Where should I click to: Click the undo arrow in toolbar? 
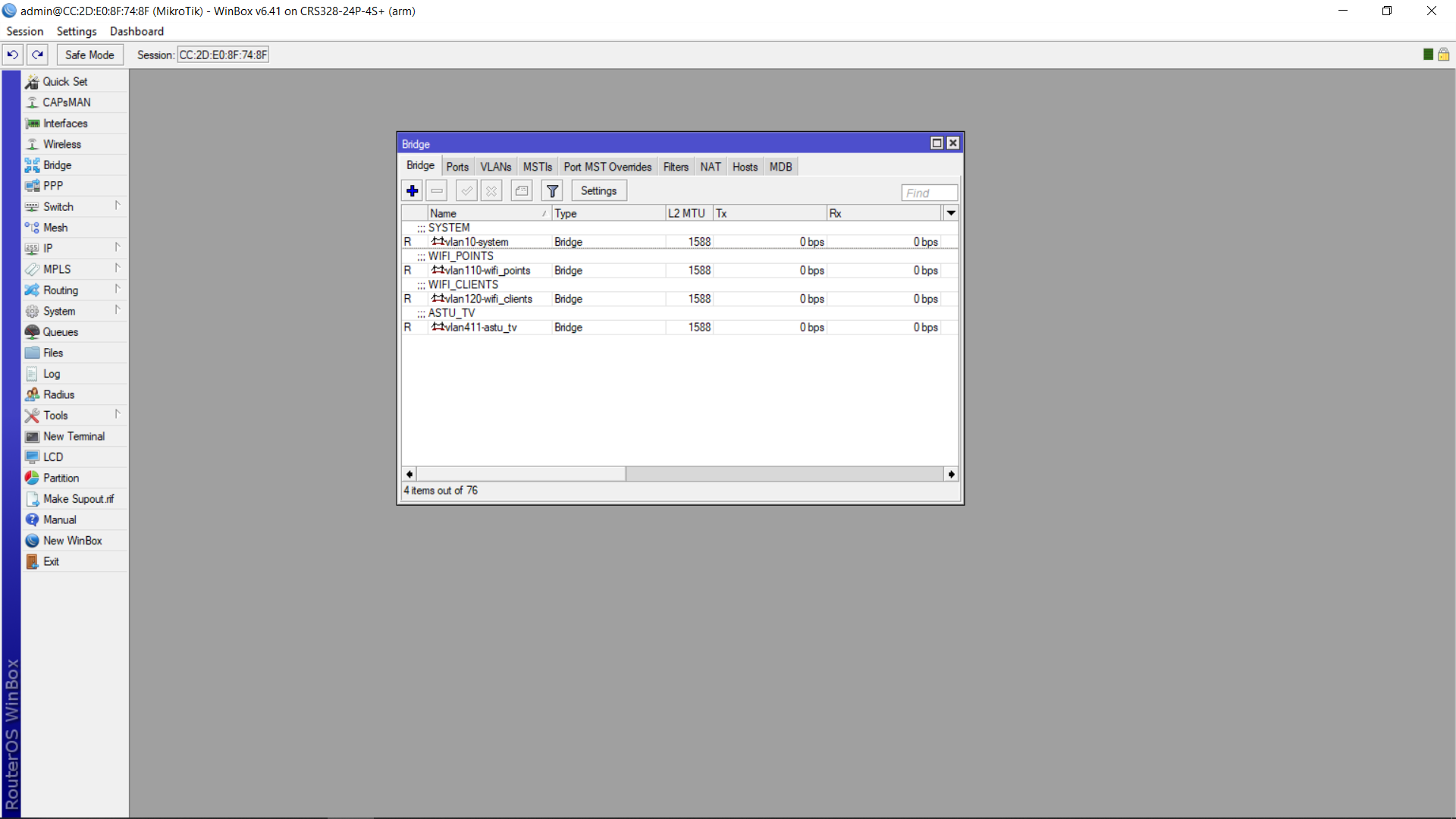[13, 55]
